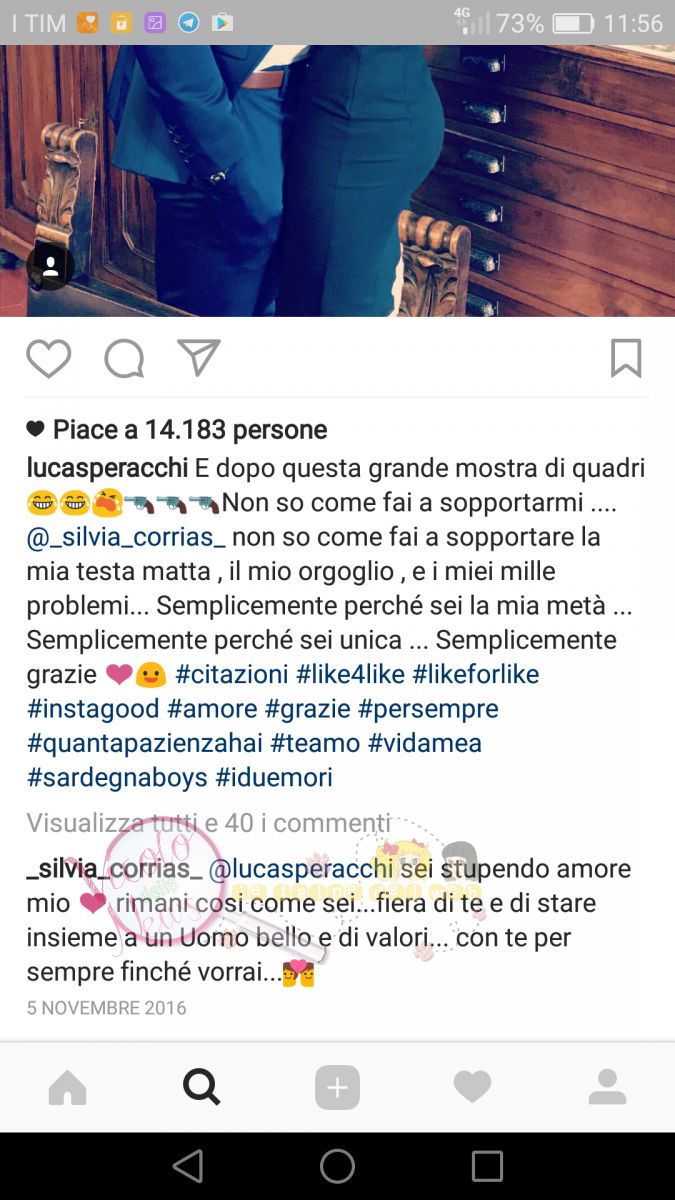
Task: Tap the @_silvia_corrias_ mention in caption
Action: [126, 537]
